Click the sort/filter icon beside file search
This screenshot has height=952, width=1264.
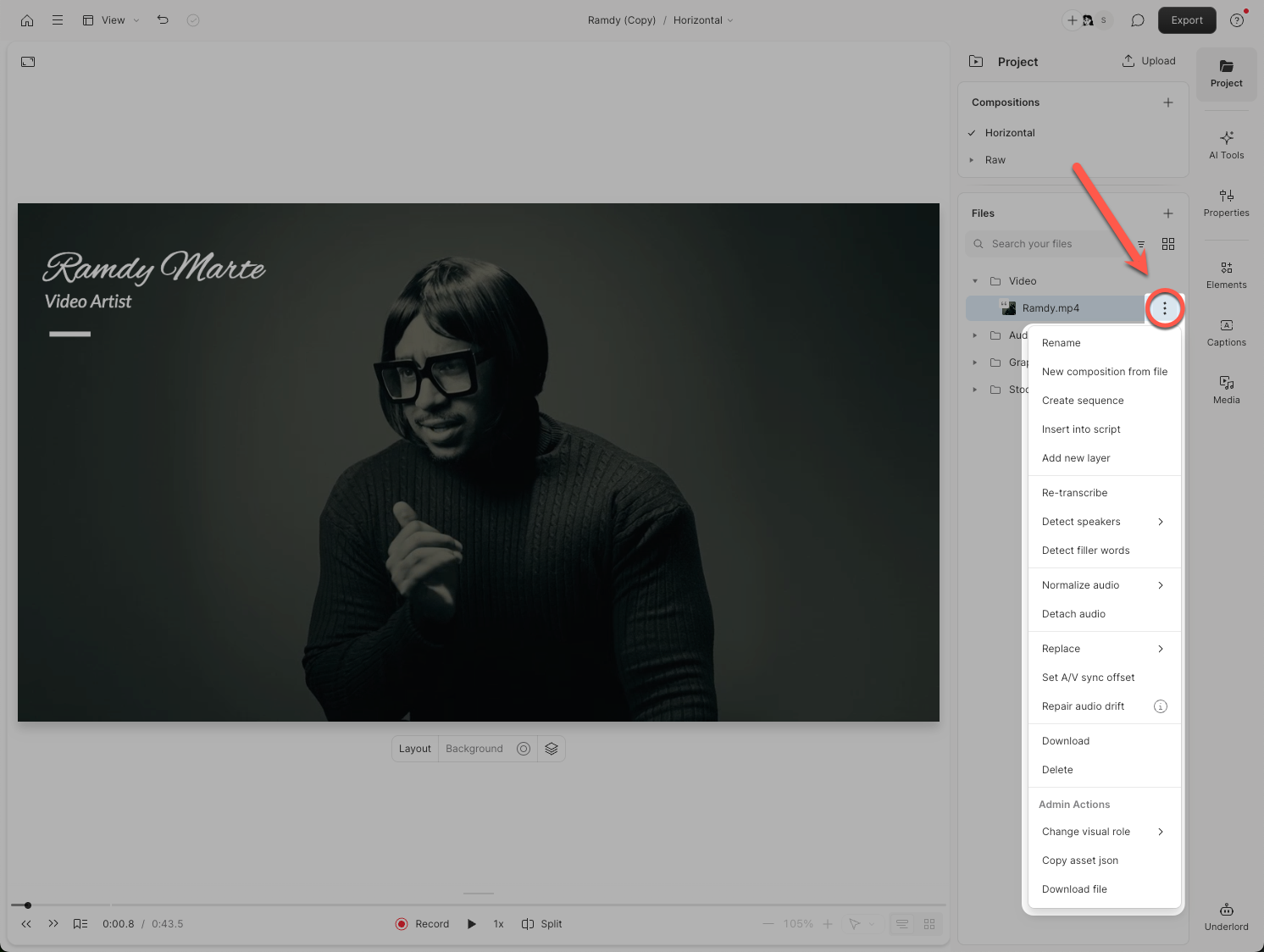tap(1139, 244)
